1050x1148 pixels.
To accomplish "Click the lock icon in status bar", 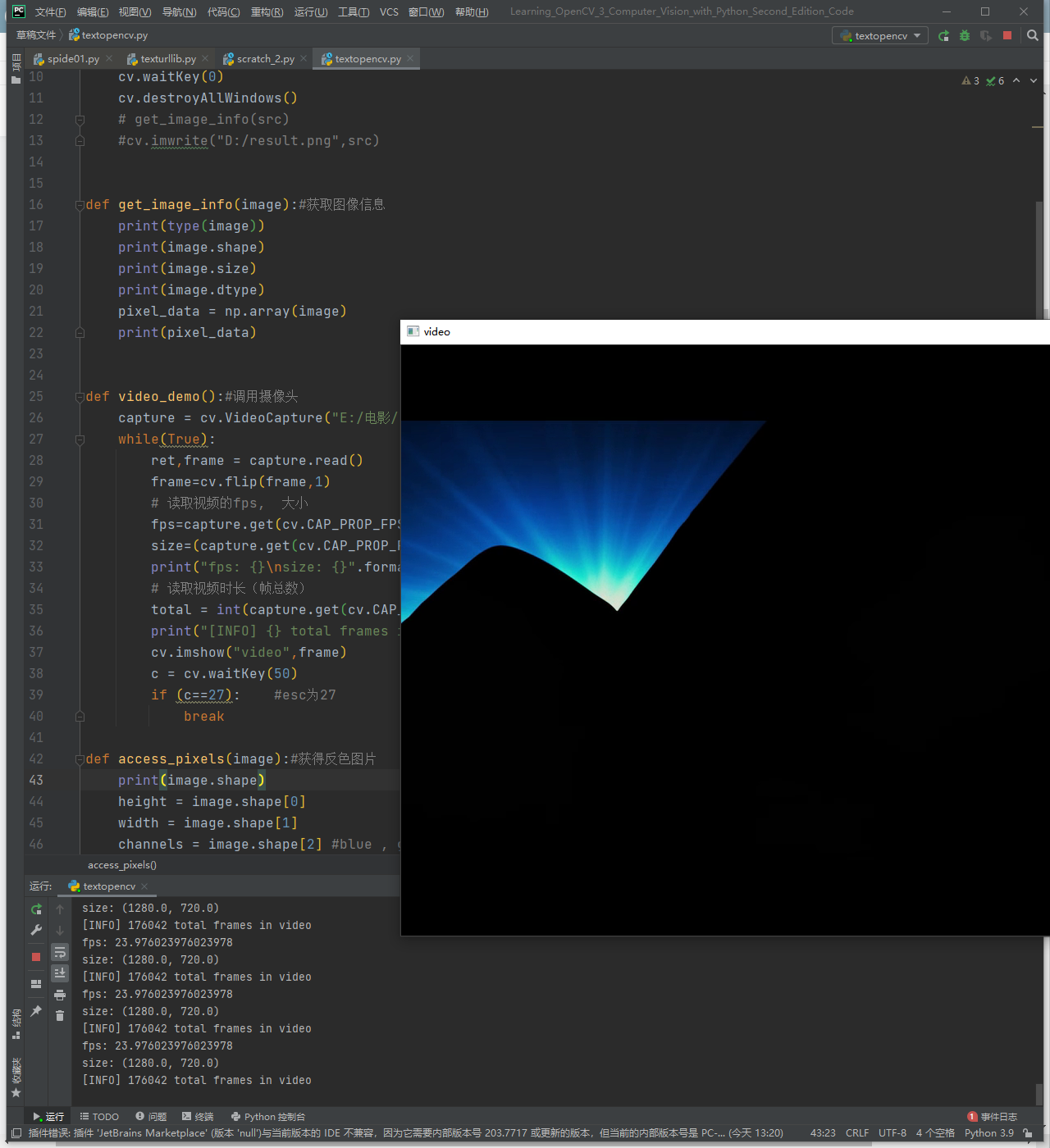I will [1028, 1133].
